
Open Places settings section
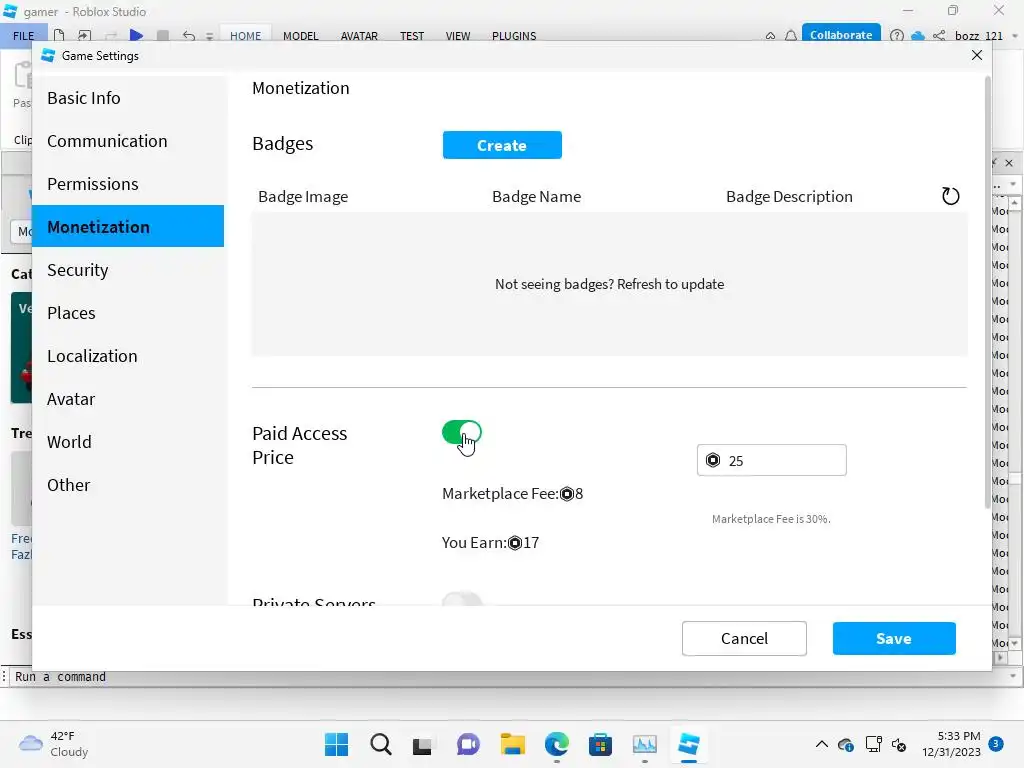[128, 313]
